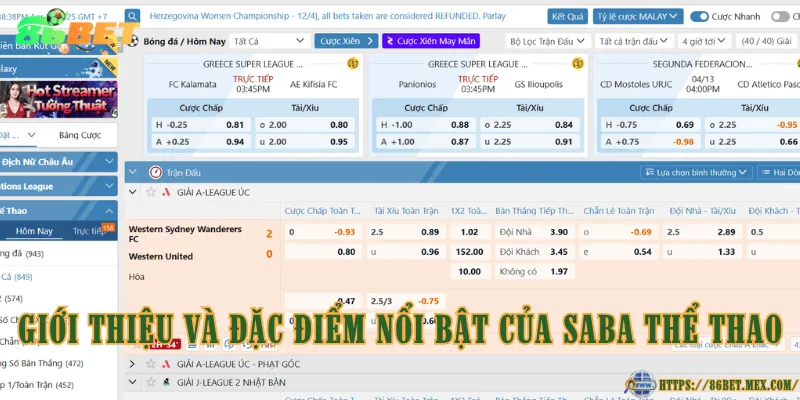Expand Địch Nữ Châu Âu sidebar section

(58, 162)
